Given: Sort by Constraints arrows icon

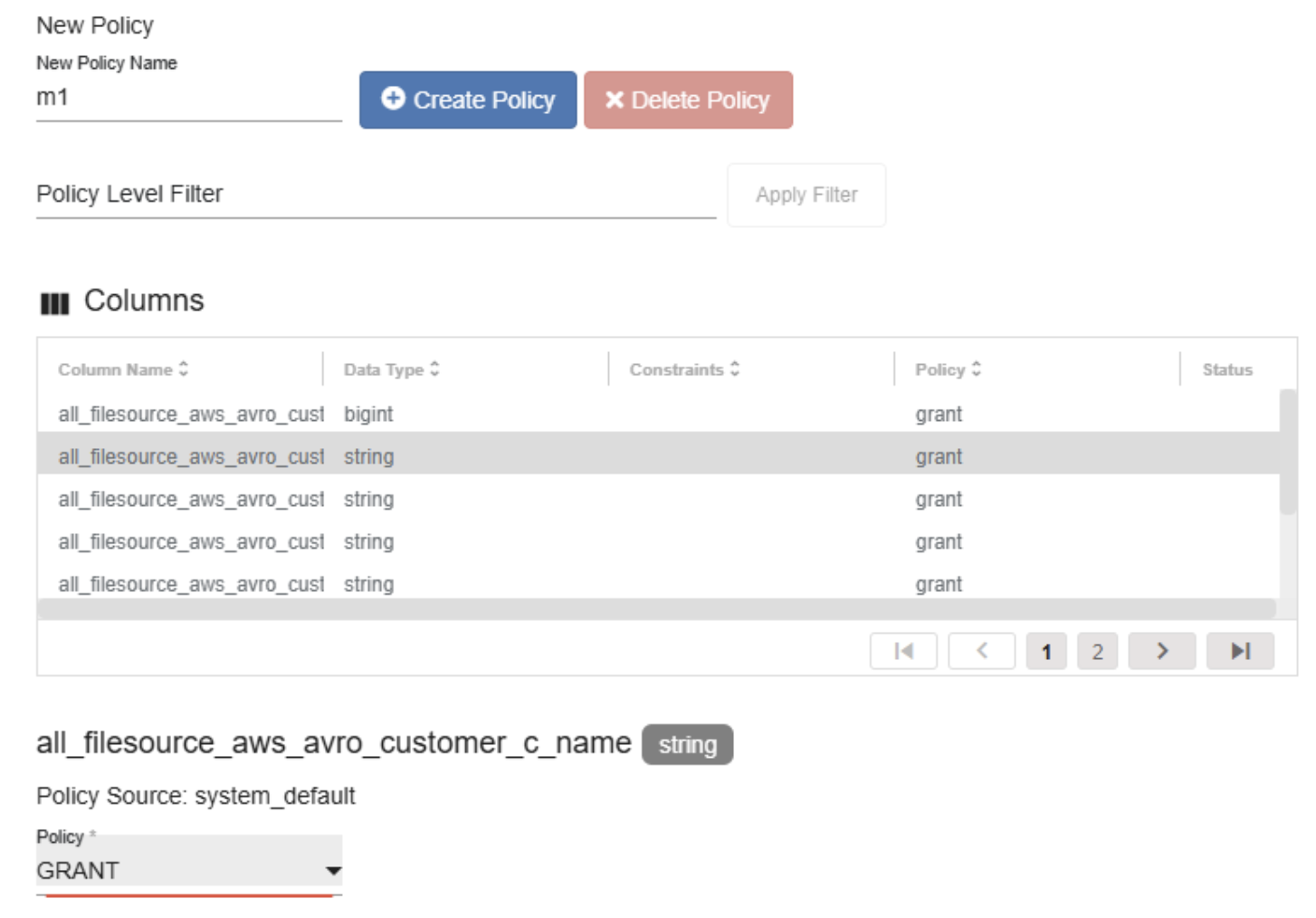Looking at the screenshot, I should [735, 369].
